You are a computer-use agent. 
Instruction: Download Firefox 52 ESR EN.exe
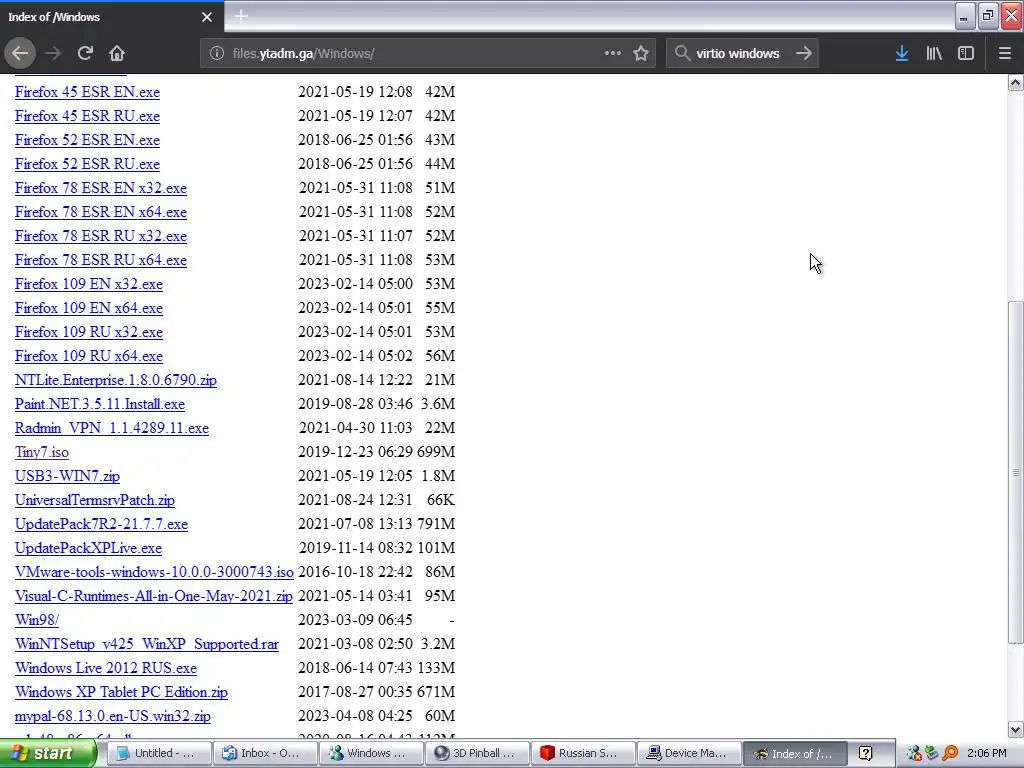87,140
